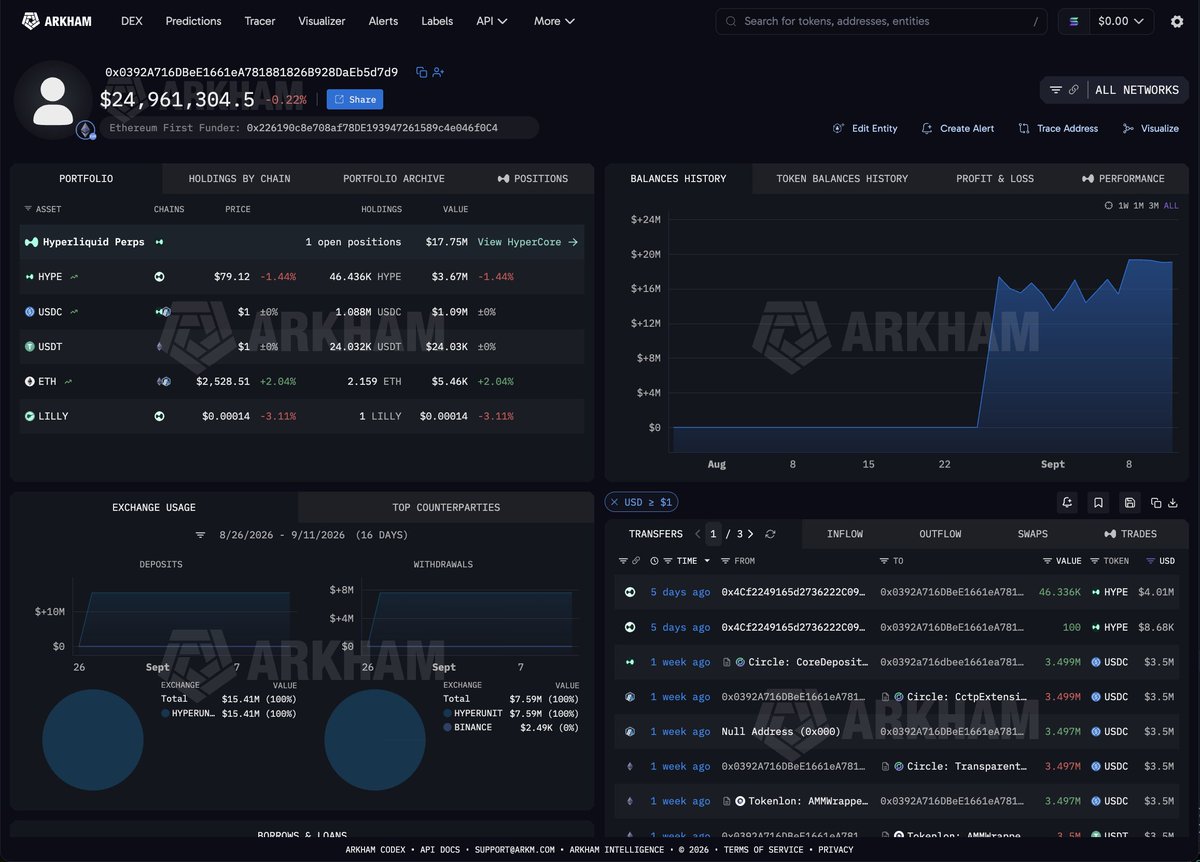This screenshot has width=1200, height=862.
Task: Open Tracer in top navigation
Action: point(260,21)
